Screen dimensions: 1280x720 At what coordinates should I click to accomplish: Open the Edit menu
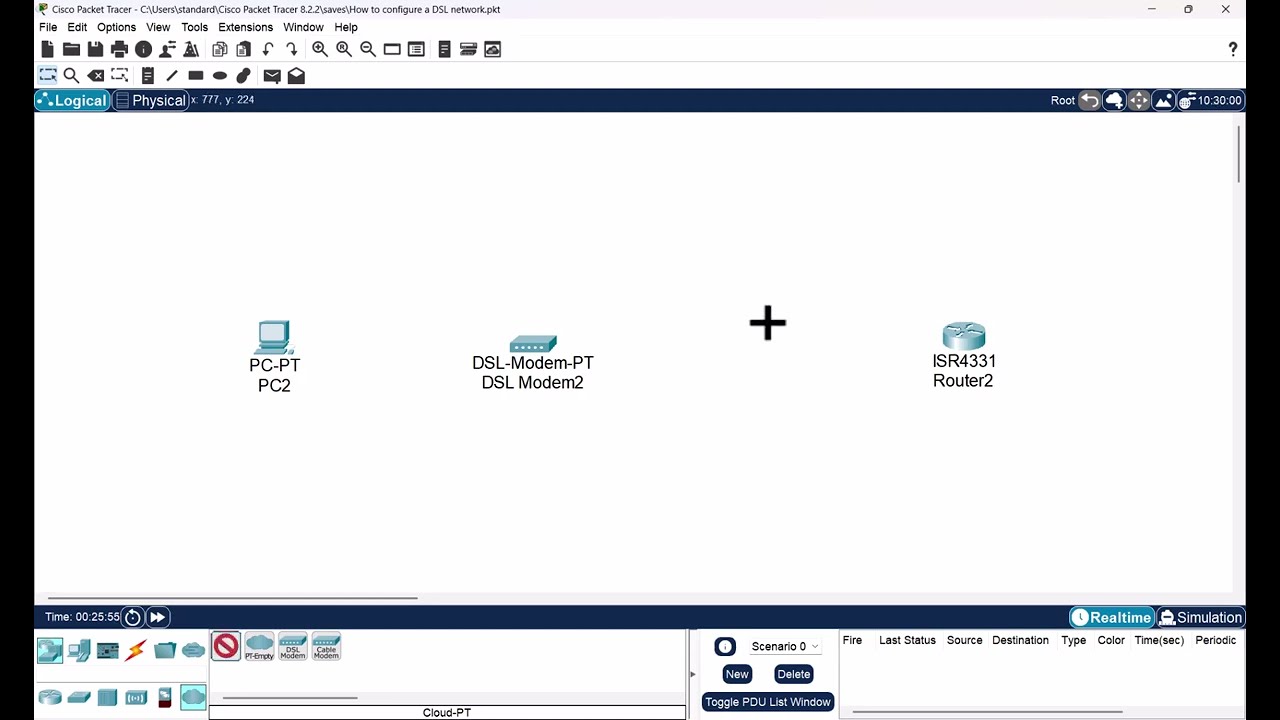[77, 27]
